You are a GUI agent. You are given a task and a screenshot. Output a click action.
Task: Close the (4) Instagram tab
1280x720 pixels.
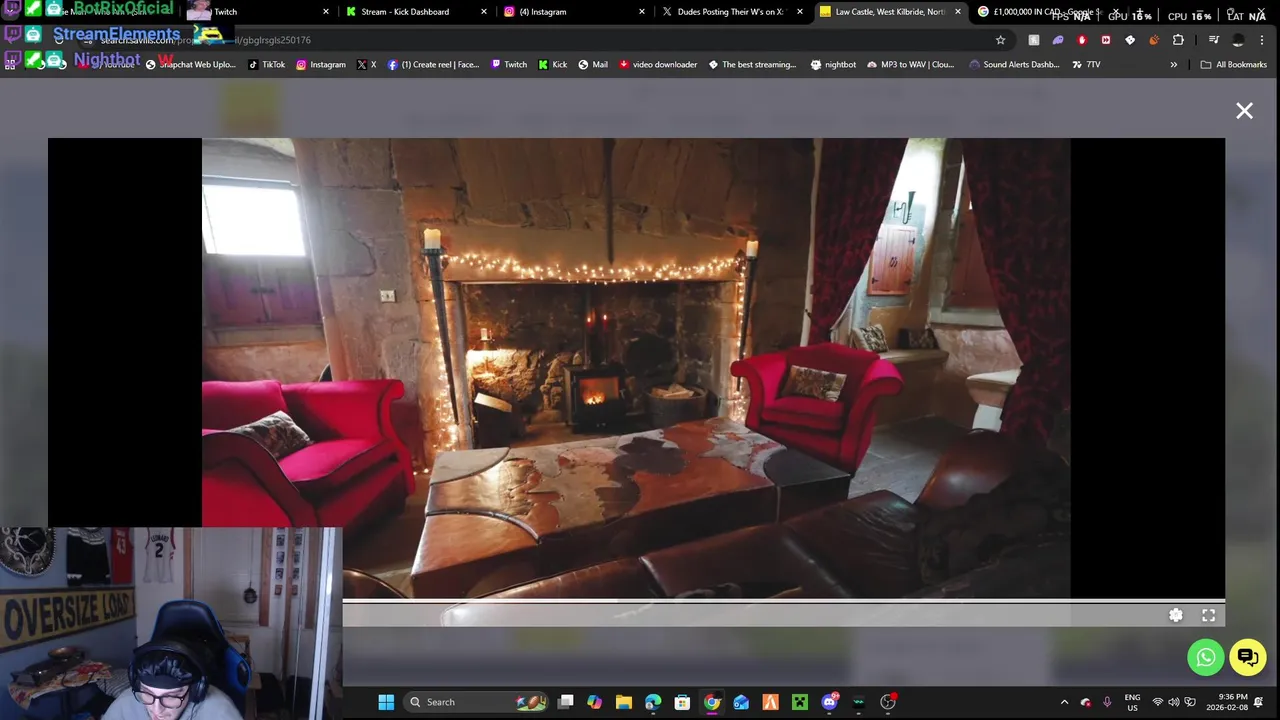pos(642,12)
